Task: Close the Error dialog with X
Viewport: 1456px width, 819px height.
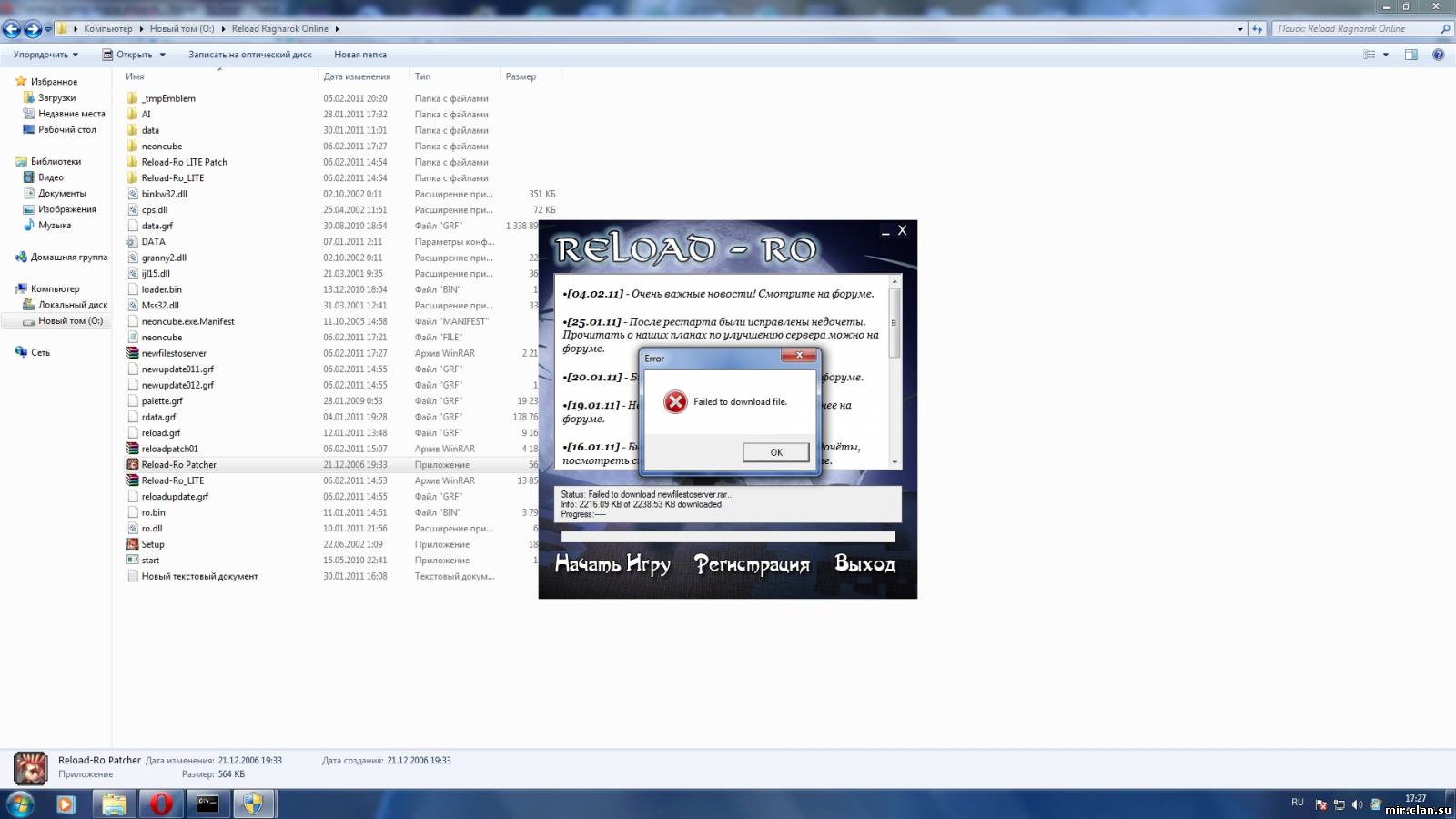Action: point(799,356)
